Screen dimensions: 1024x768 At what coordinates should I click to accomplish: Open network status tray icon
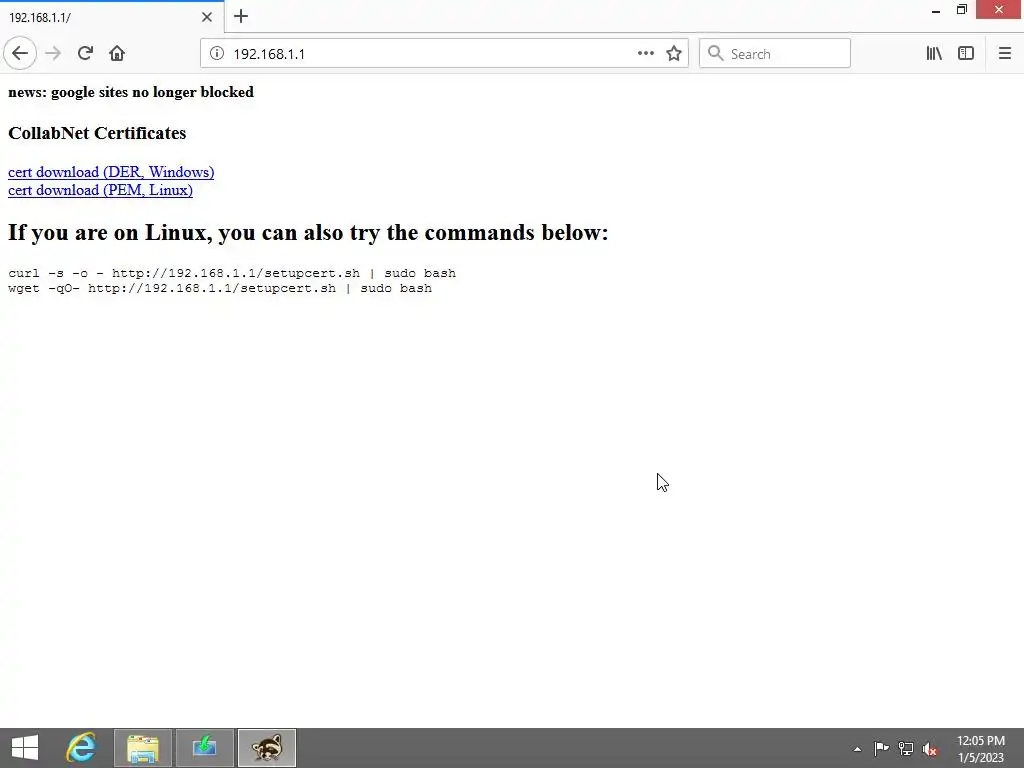point(906,748)
